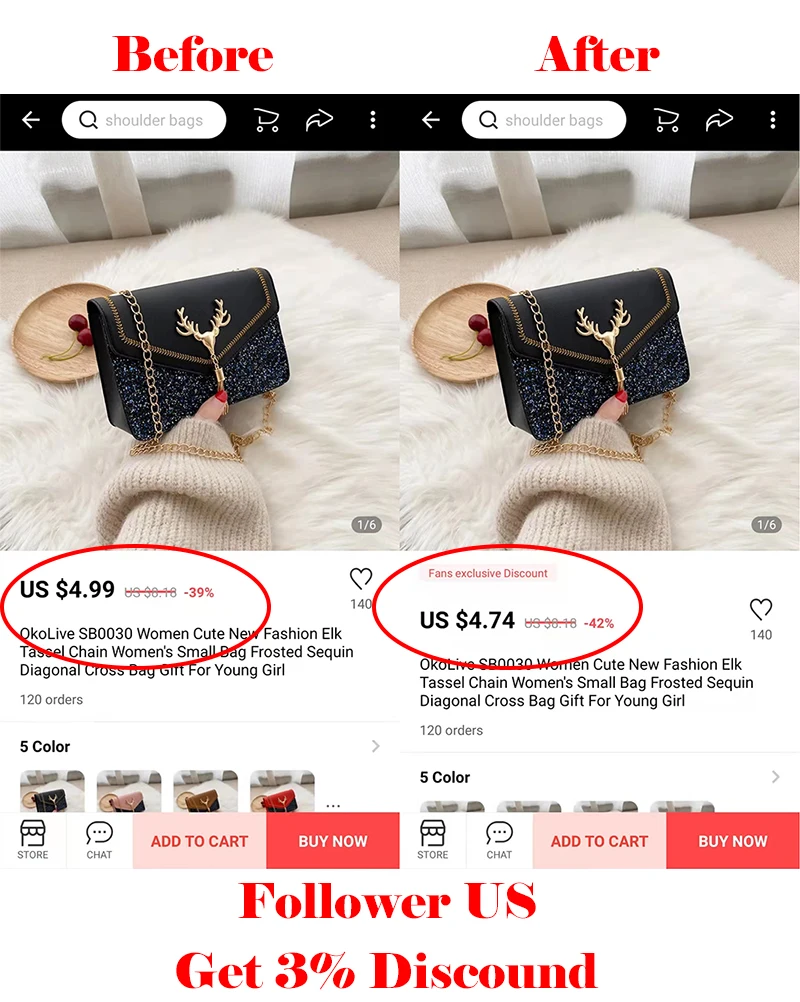Expand the 5 Color chevron in After screen

pos(776,777)
